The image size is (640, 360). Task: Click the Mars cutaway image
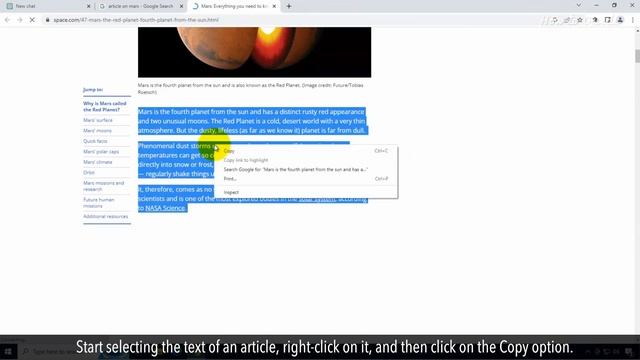(254, 52)
